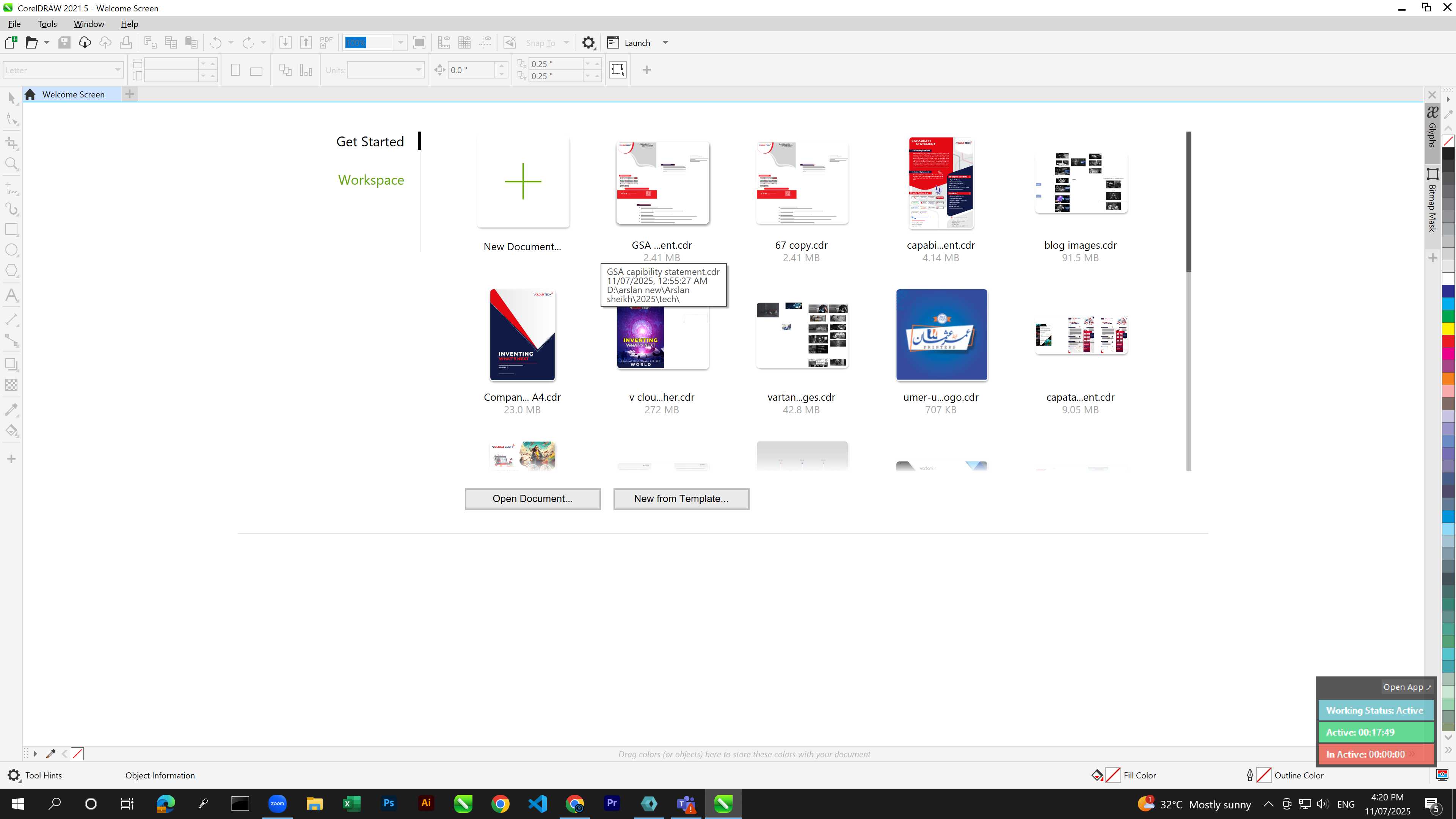Select the Rectangle tool in toolbox
Image resolution: width=1456 pixels, height=819 pixels.
[x=12, y=229]
